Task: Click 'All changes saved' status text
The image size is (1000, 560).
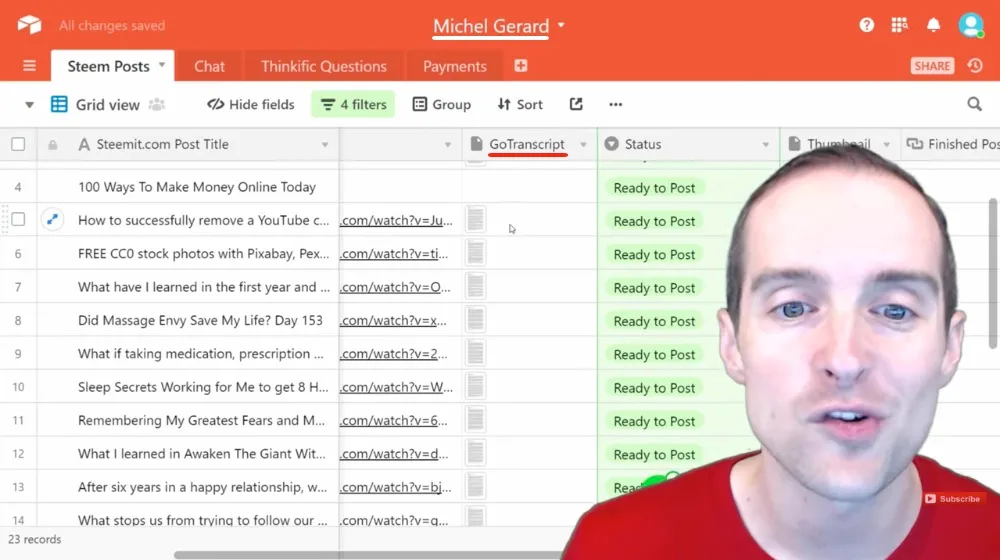Action: [112, 26]
